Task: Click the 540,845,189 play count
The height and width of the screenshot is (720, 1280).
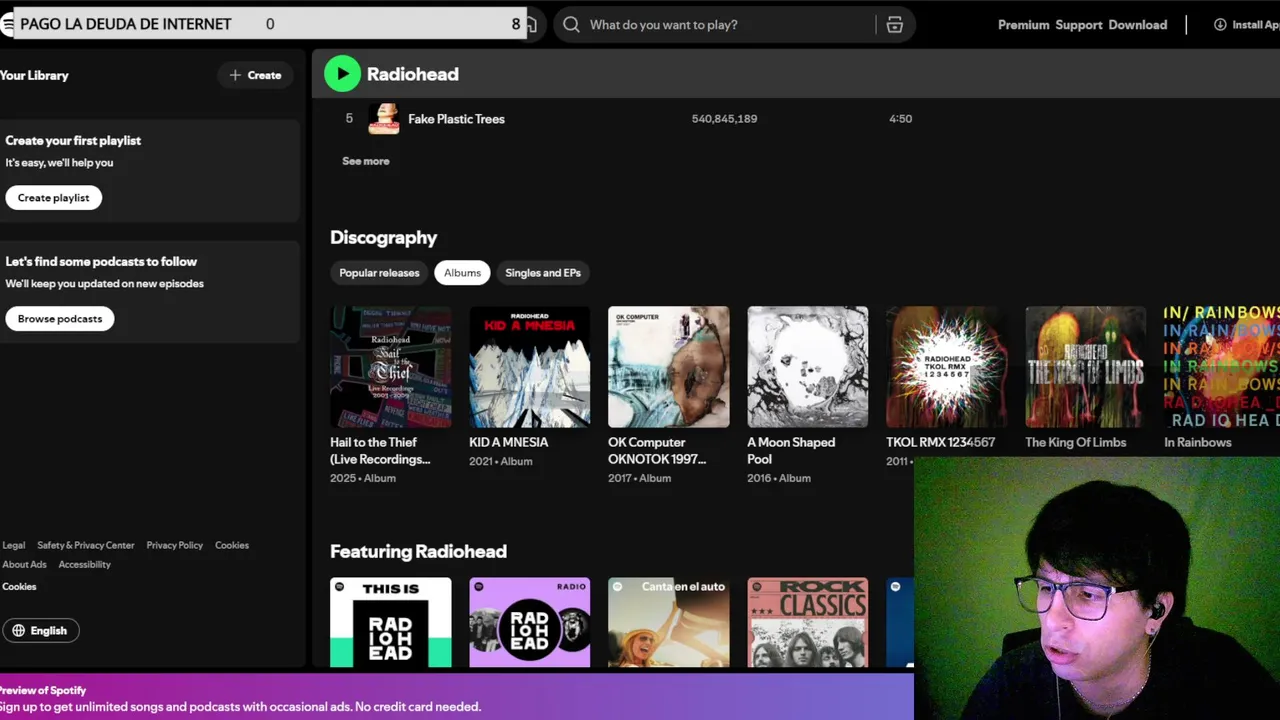Action: pos(724,119)
